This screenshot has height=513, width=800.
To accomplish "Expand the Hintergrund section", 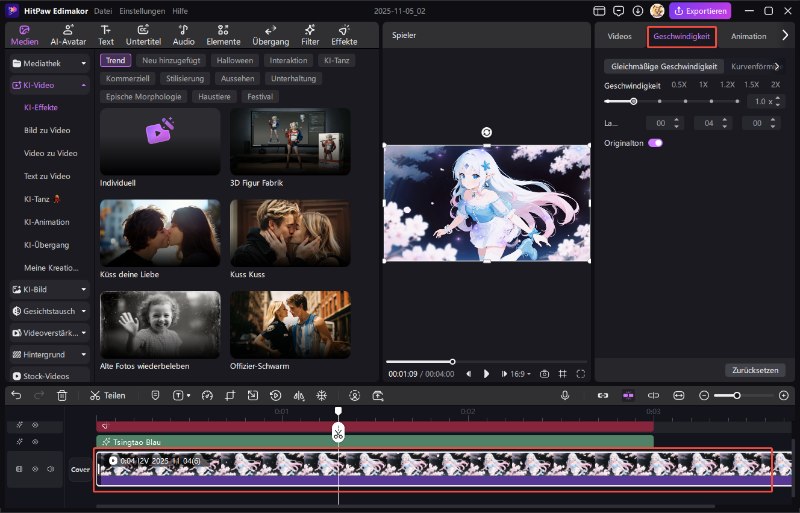I will 49,354.
